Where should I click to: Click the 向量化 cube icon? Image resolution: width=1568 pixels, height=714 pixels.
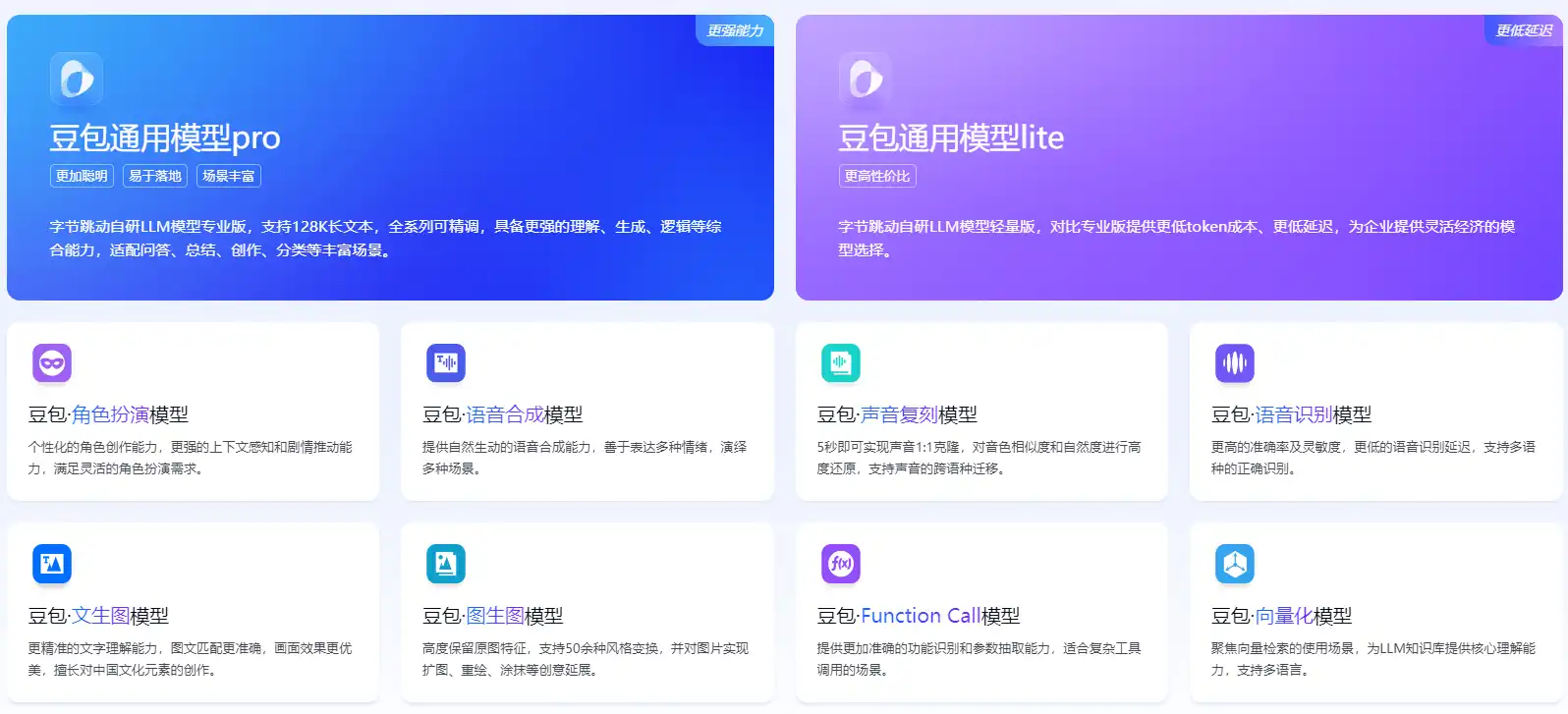coord(1235,564)
